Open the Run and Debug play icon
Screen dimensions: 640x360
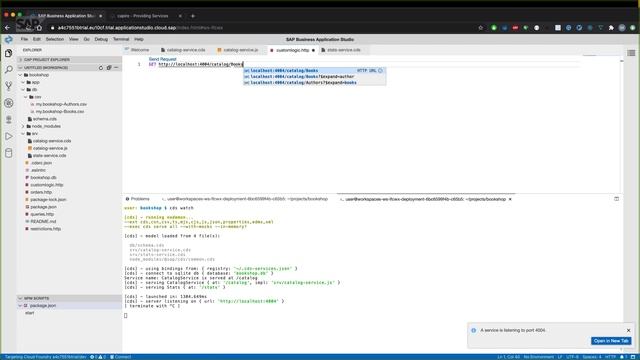click(9, 136)
